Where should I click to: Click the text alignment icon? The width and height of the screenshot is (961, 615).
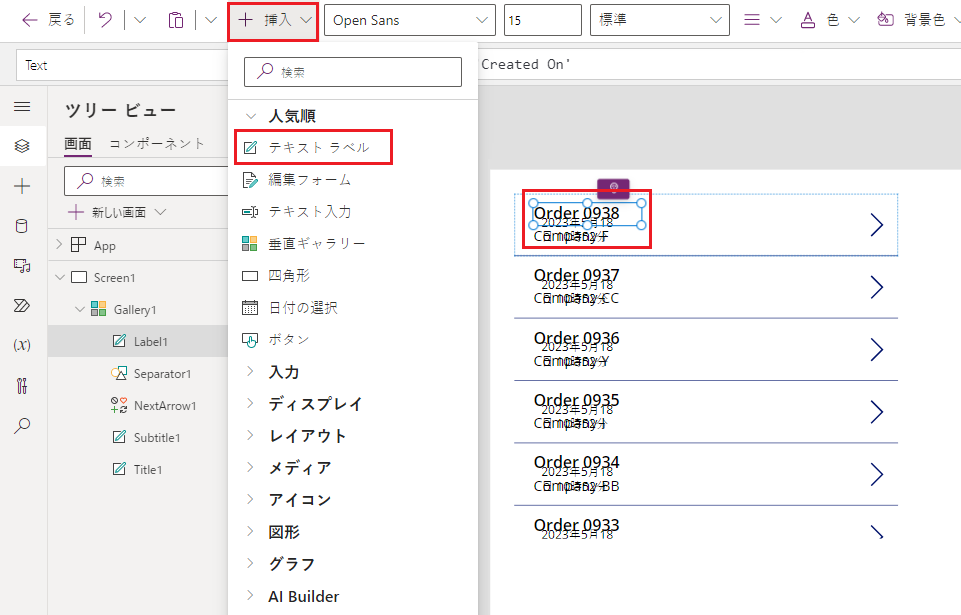(752, 20)
